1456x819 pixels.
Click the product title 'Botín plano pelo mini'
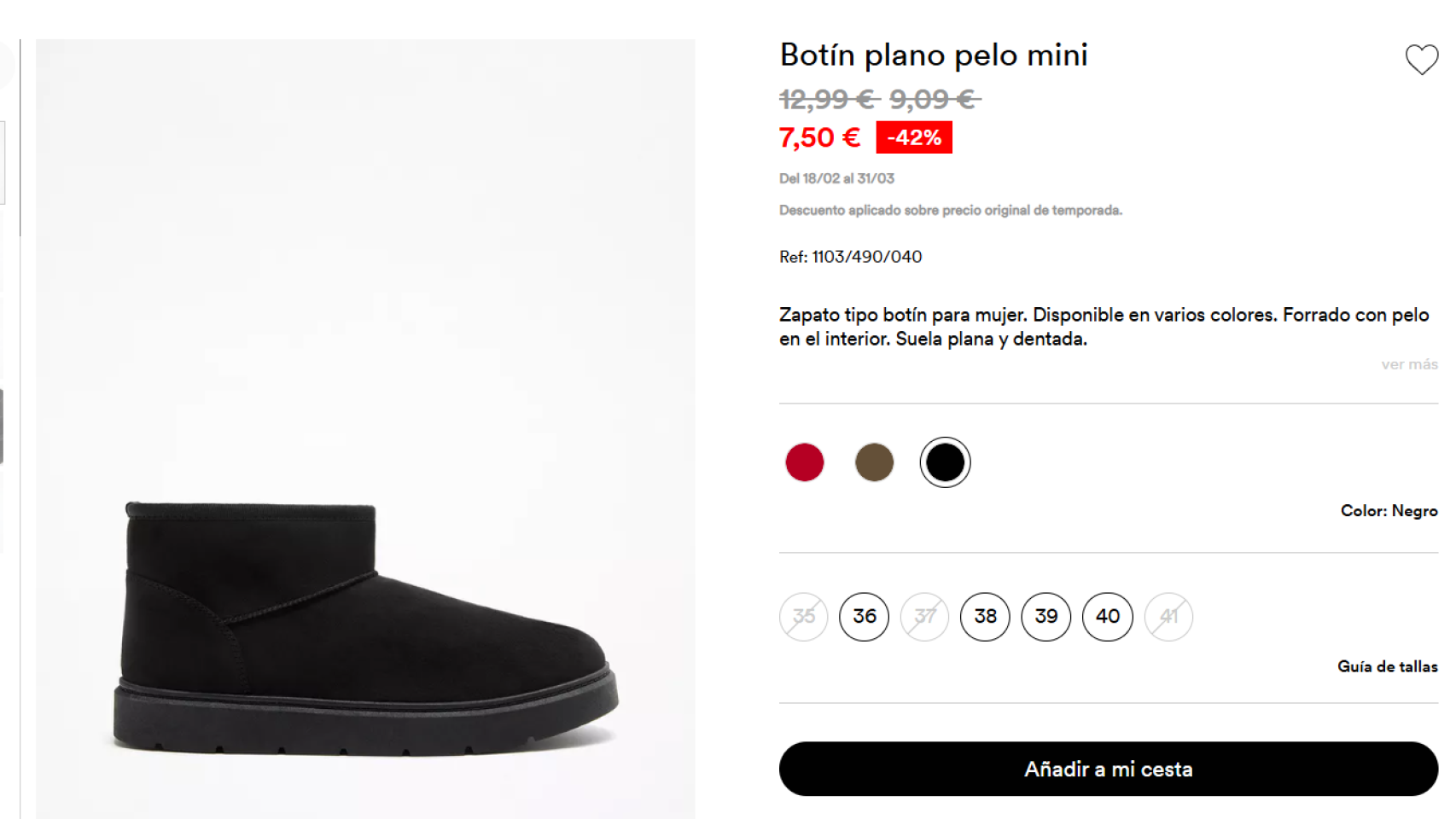(934, 55)
